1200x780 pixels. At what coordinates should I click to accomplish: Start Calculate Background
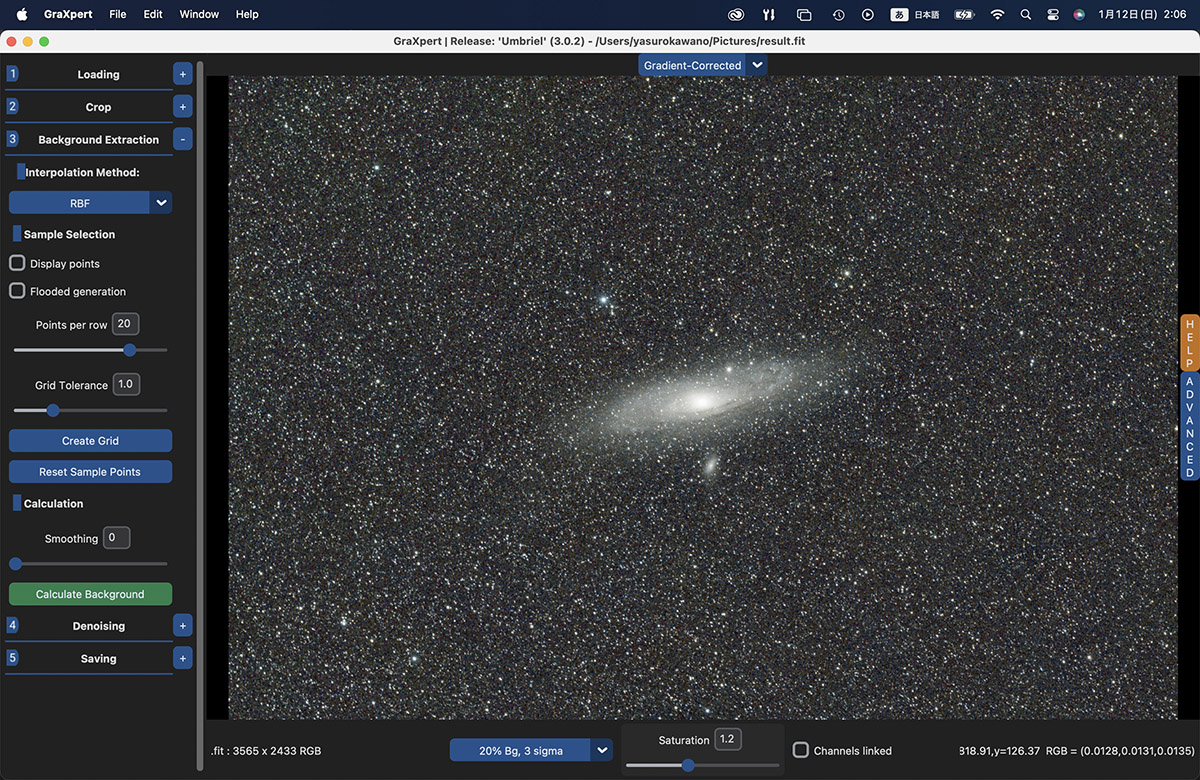coord(90,593)
